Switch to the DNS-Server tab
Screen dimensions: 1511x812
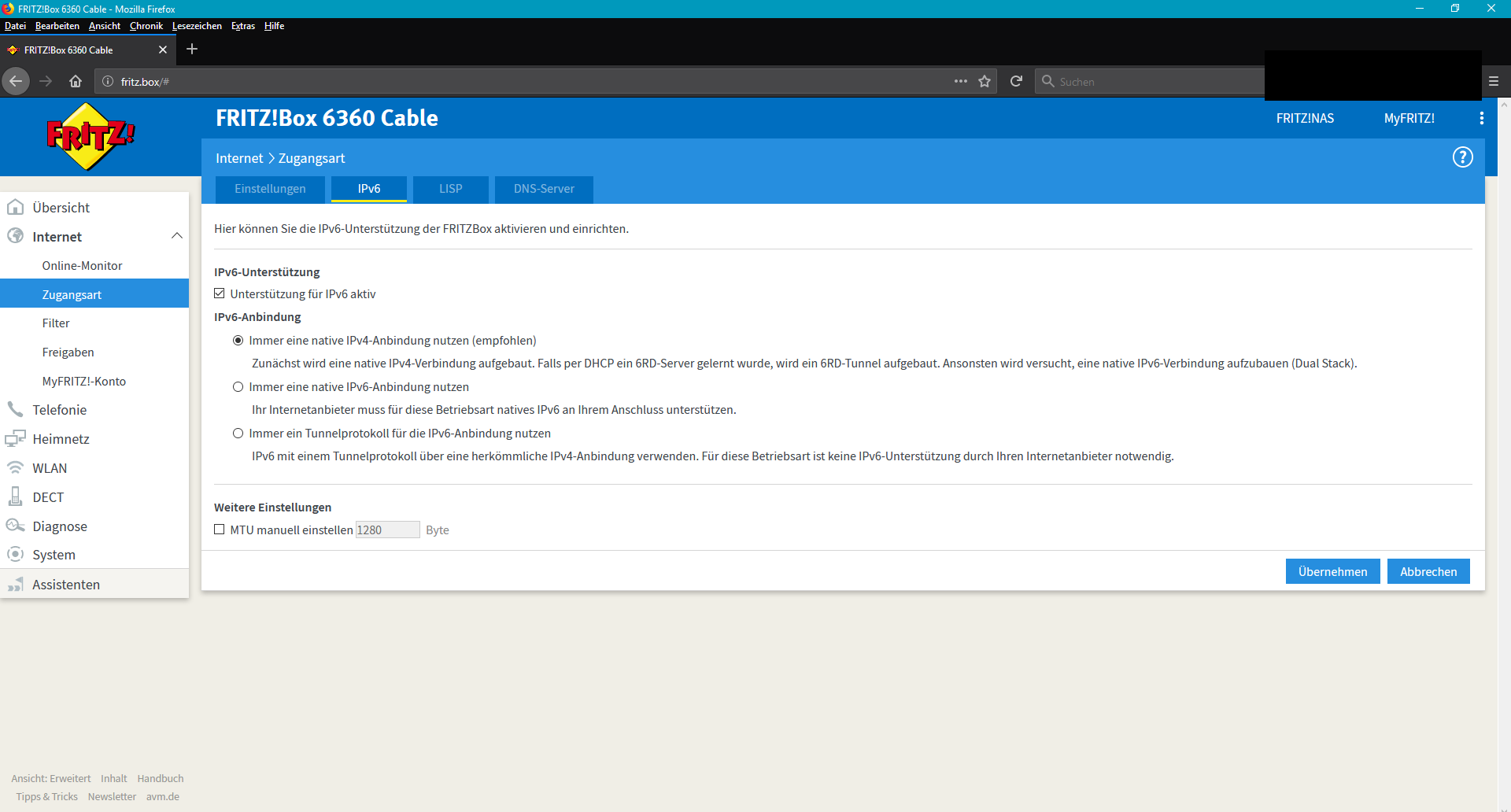pyautogui.click(x=544, y=189)
